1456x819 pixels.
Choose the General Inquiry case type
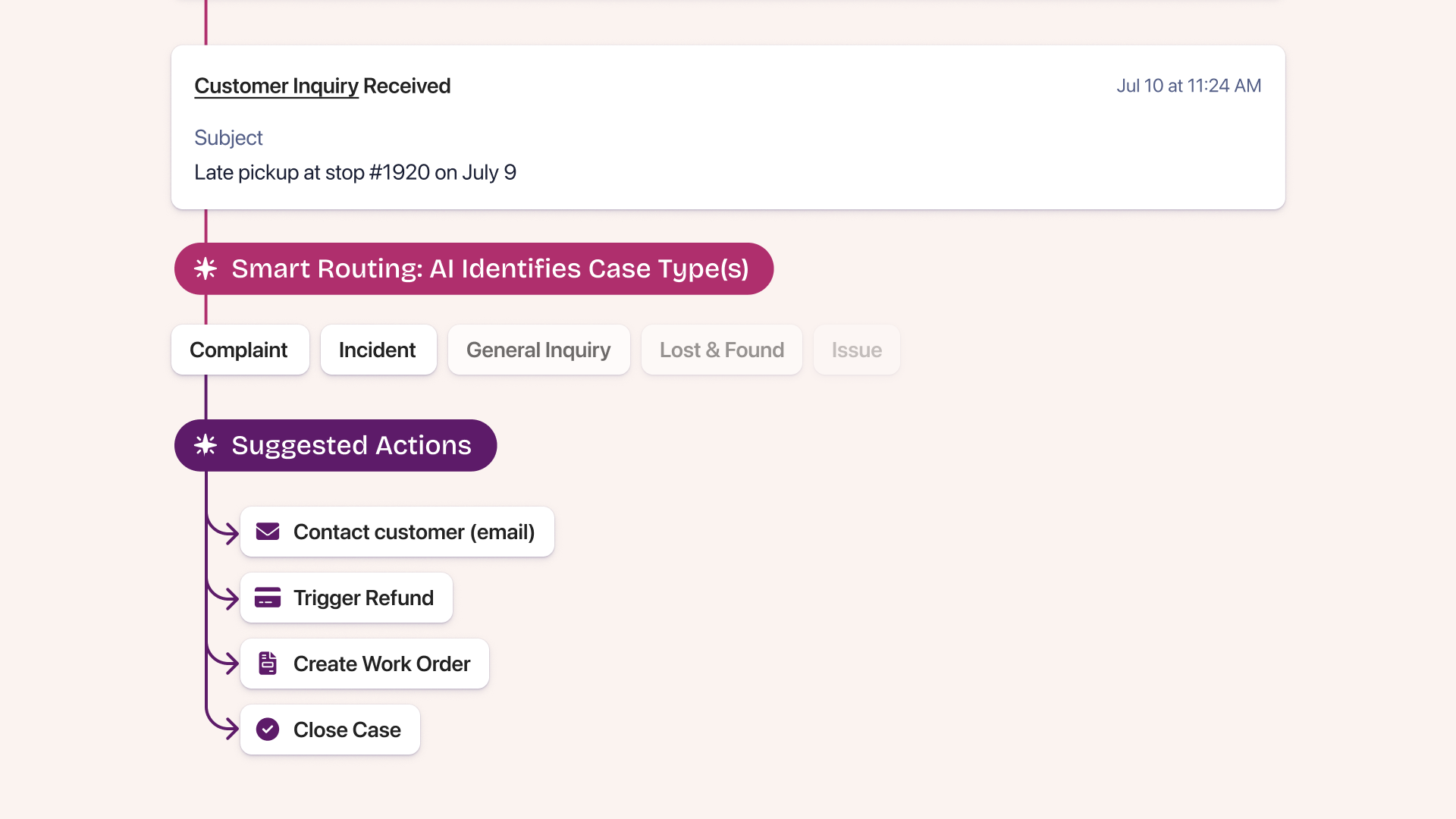[x=538, y=350]
